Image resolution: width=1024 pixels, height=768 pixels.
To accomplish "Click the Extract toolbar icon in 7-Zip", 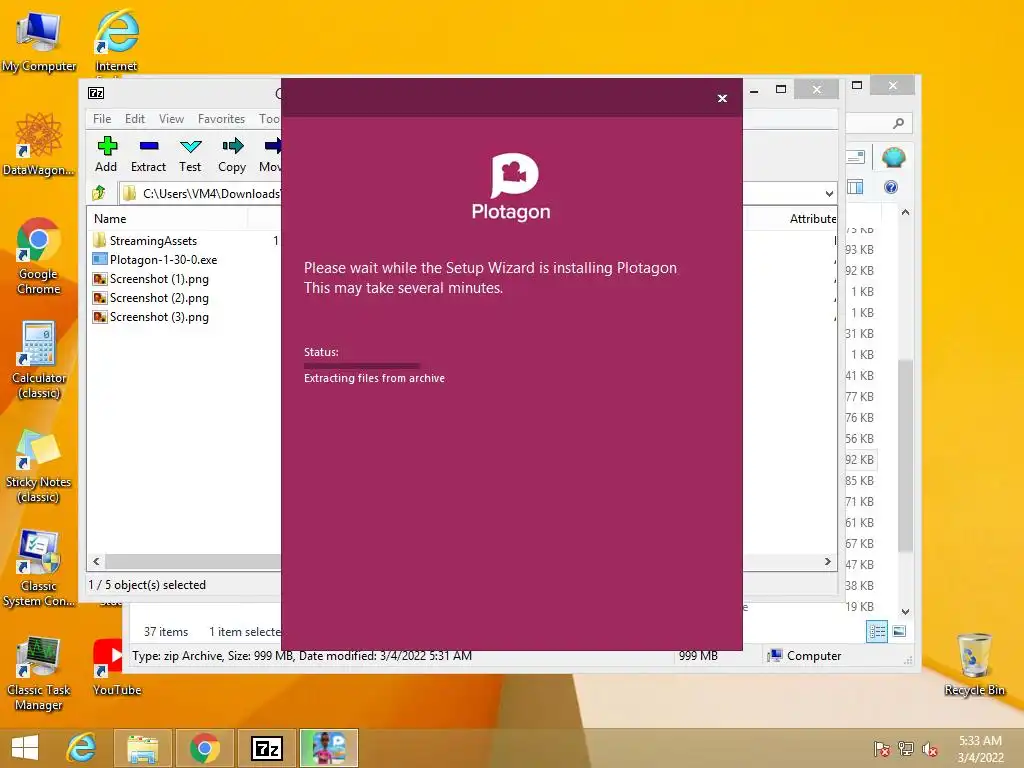I will [148, 155].
